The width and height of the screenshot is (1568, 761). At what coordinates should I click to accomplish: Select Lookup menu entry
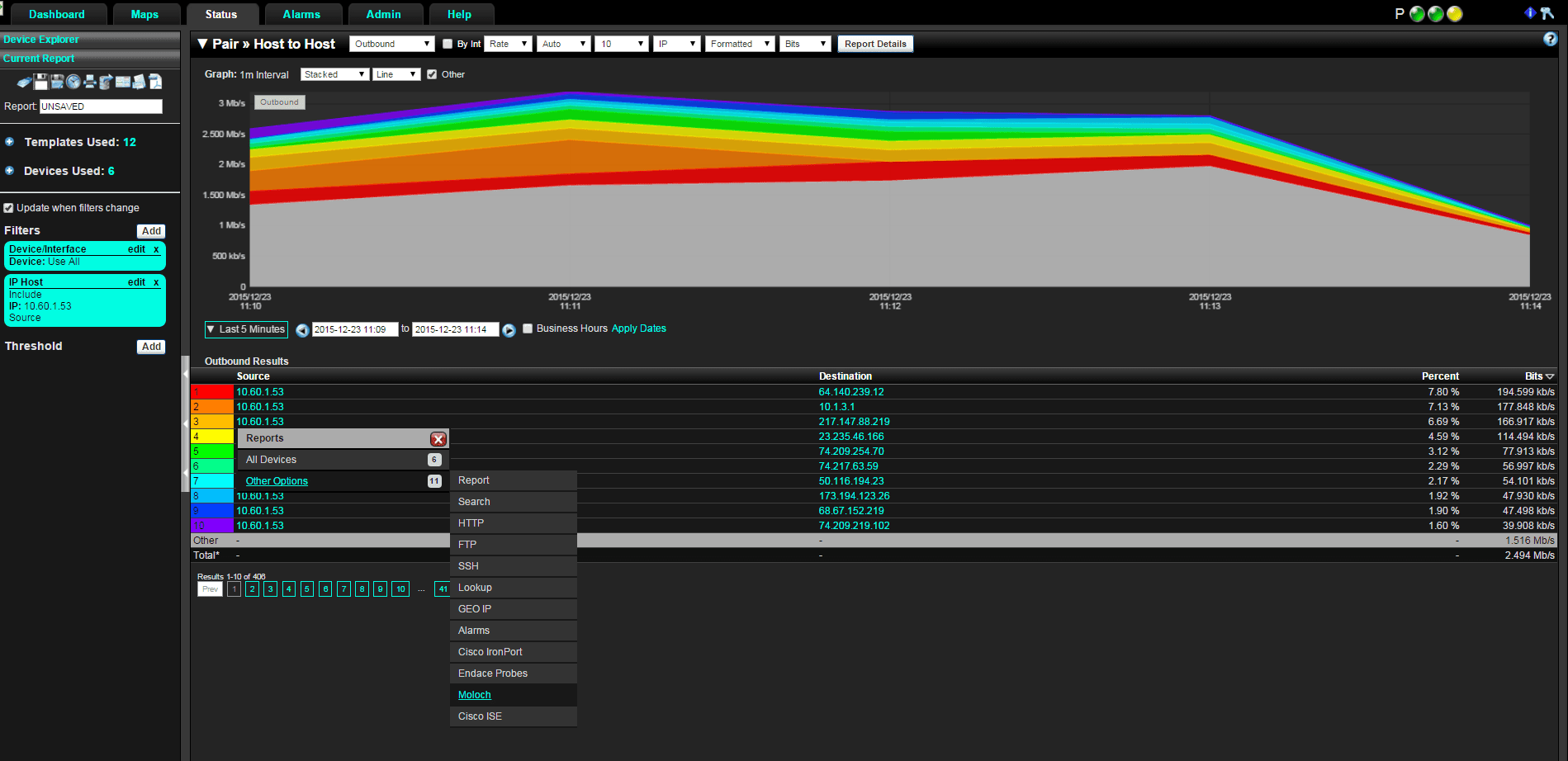pyautogui.click(x=514, y=588)
